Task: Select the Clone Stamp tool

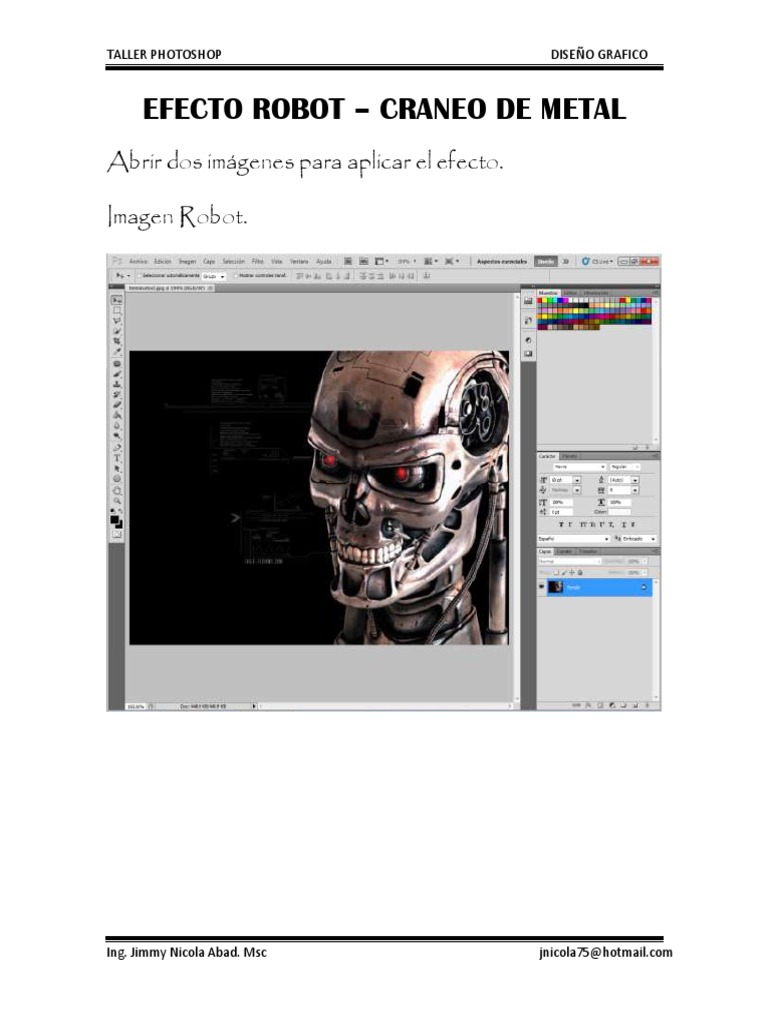Action: pos(117,384)
